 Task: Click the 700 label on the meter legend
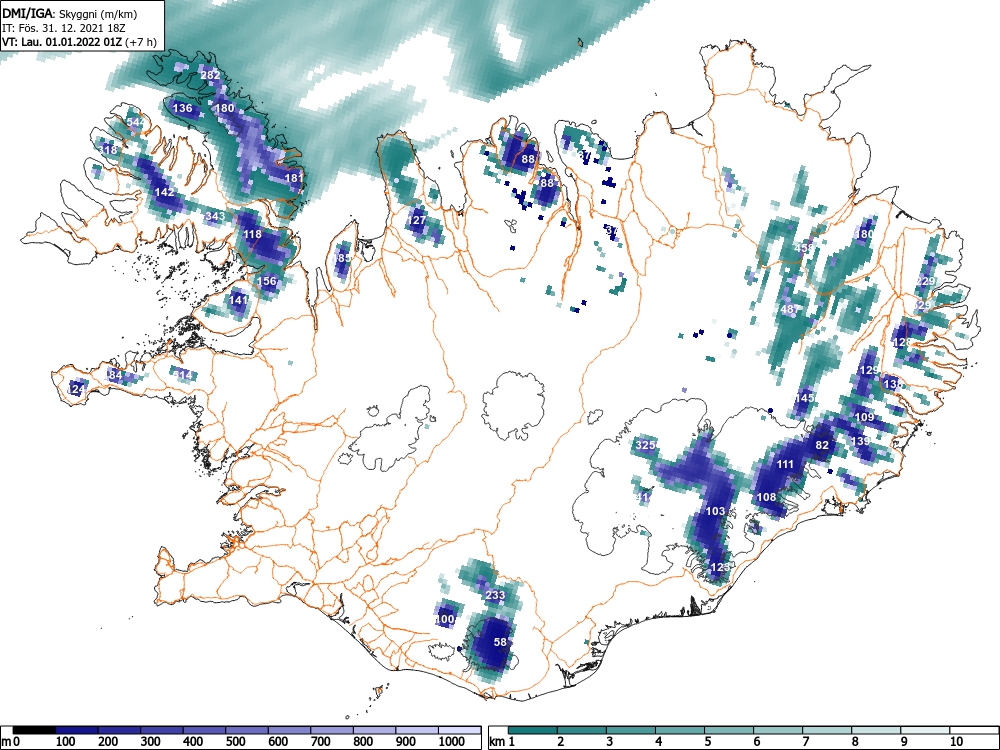321,741
